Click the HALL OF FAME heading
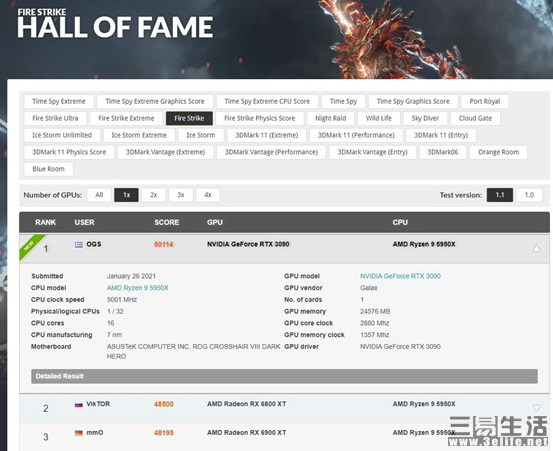553x451 pixels. click(x=115, y=27)
